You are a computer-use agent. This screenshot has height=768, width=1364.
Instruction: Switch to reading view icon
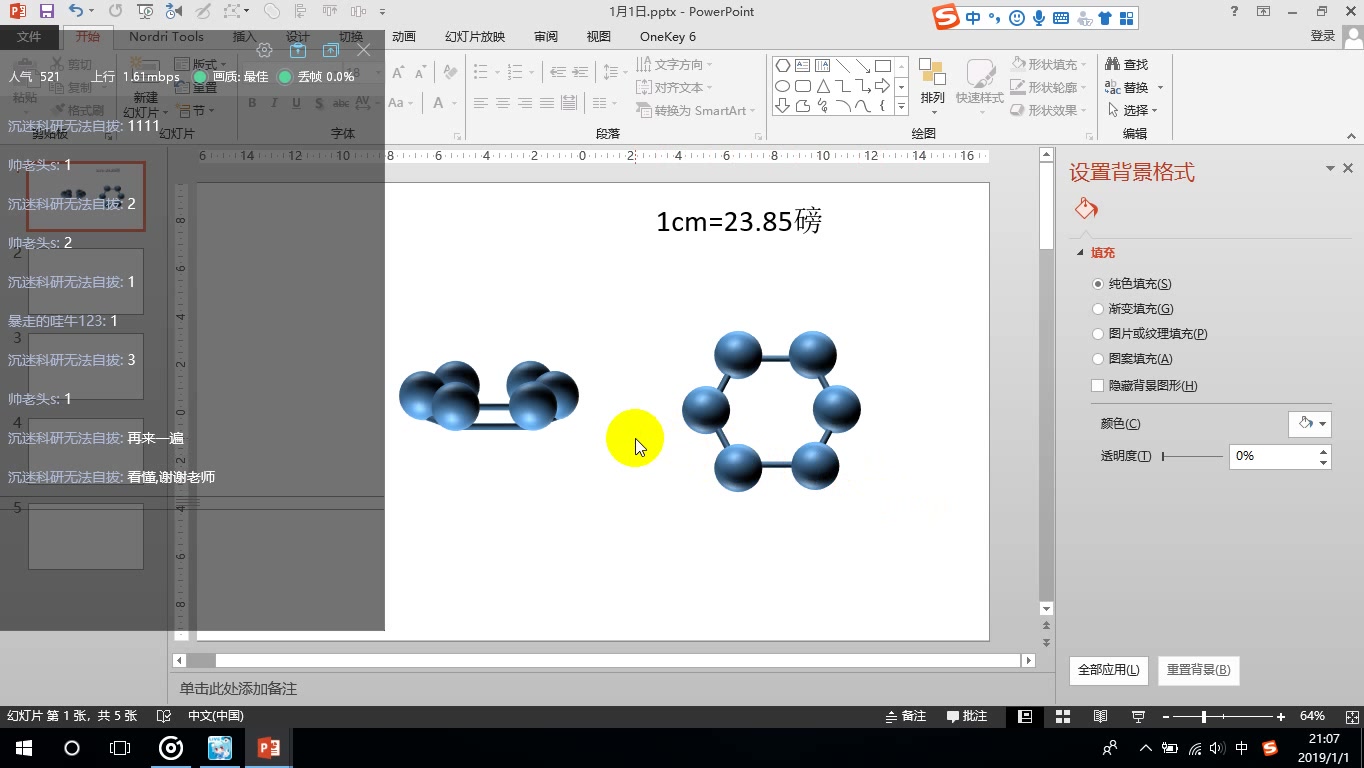tap(1100, 716)
